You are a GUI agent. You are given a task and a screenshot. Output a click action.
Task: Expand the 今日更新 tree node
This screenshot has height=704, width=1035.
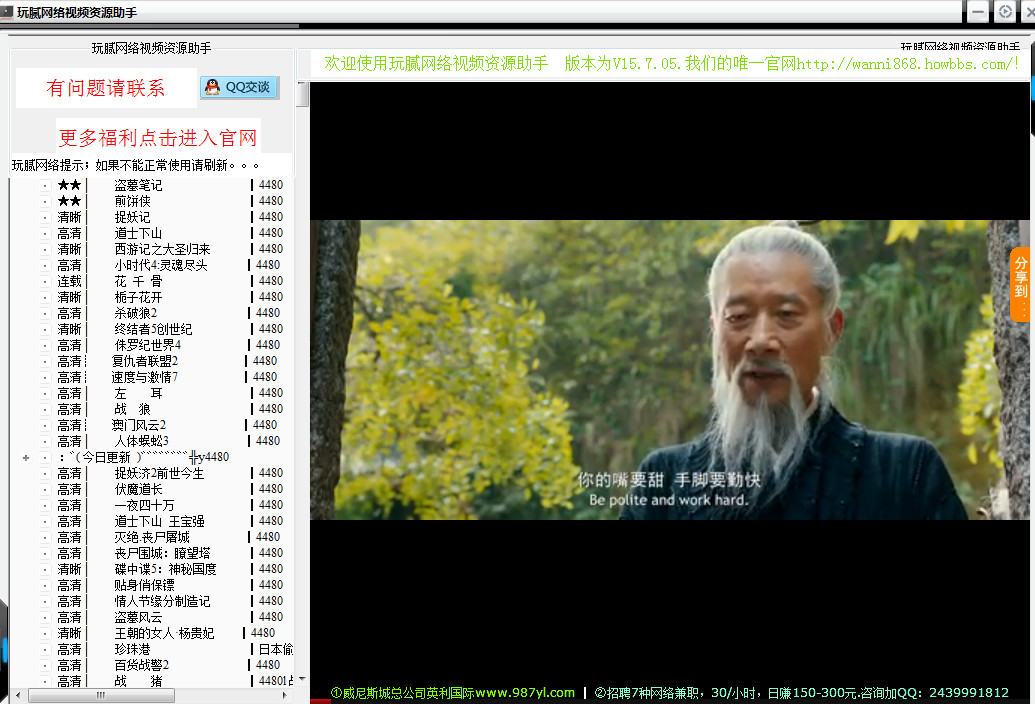(26, 457)
